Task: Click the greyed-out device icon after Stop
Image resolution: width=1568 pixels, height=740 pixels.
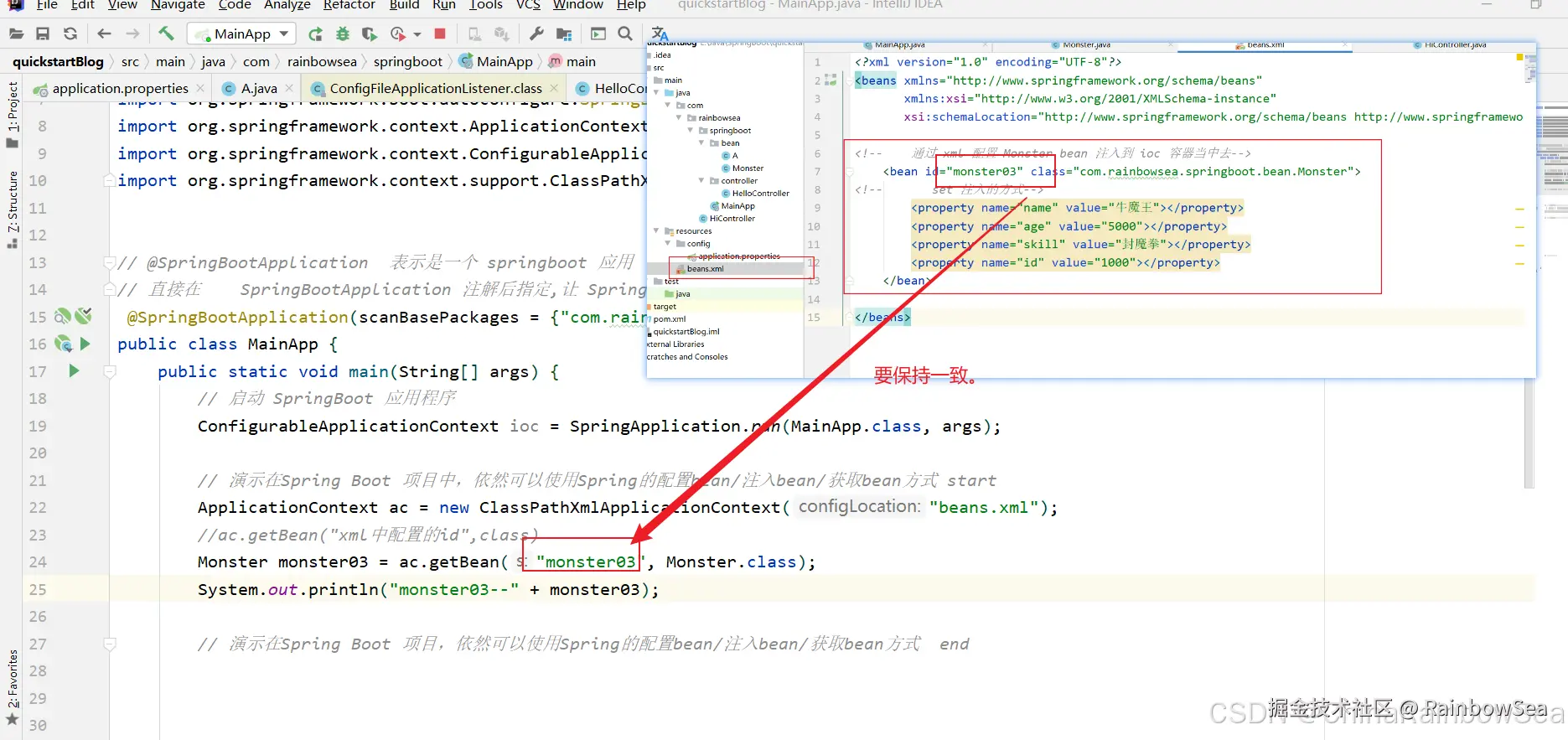Action: (x=474, y=34)
